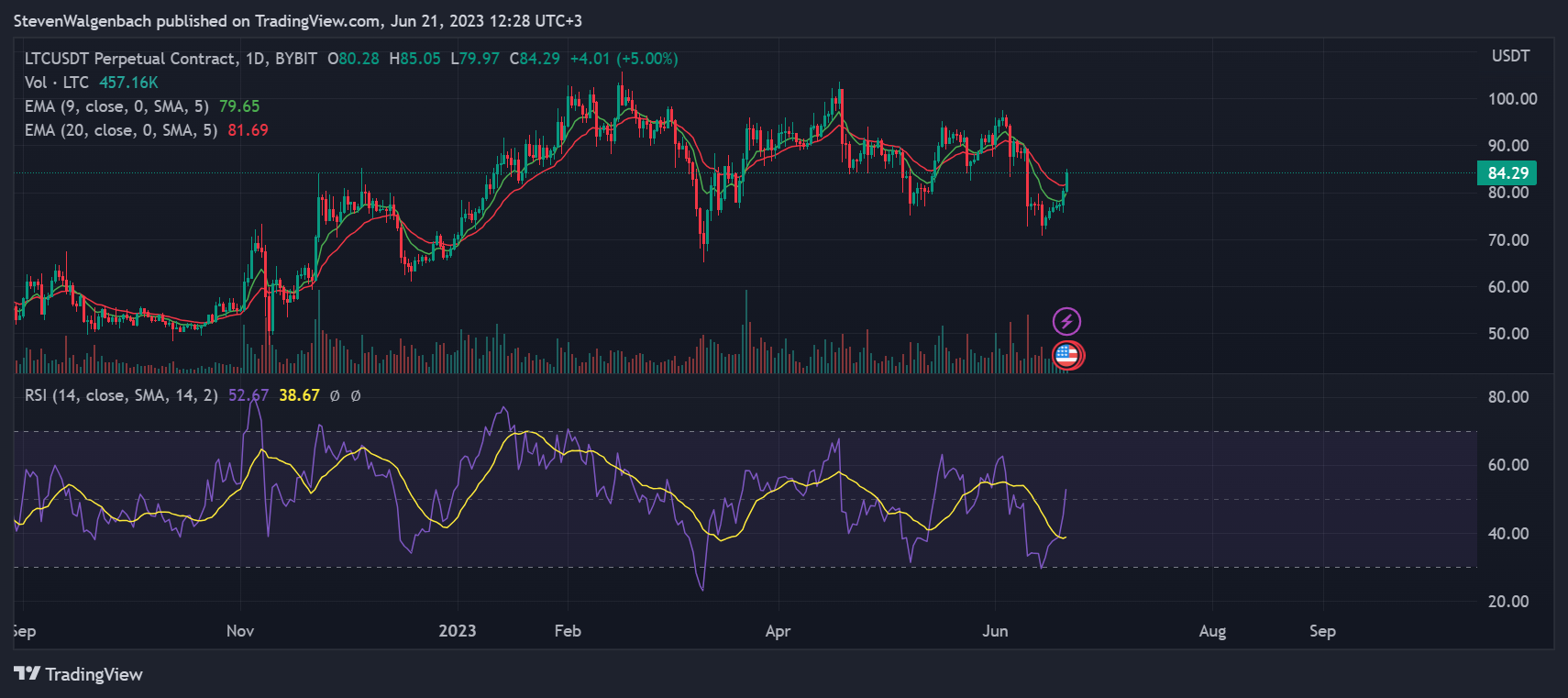Click the TradingView logo at bottom left
Image resolution: width=1568 pixels, height=698 pixels.
click(79, 674)
